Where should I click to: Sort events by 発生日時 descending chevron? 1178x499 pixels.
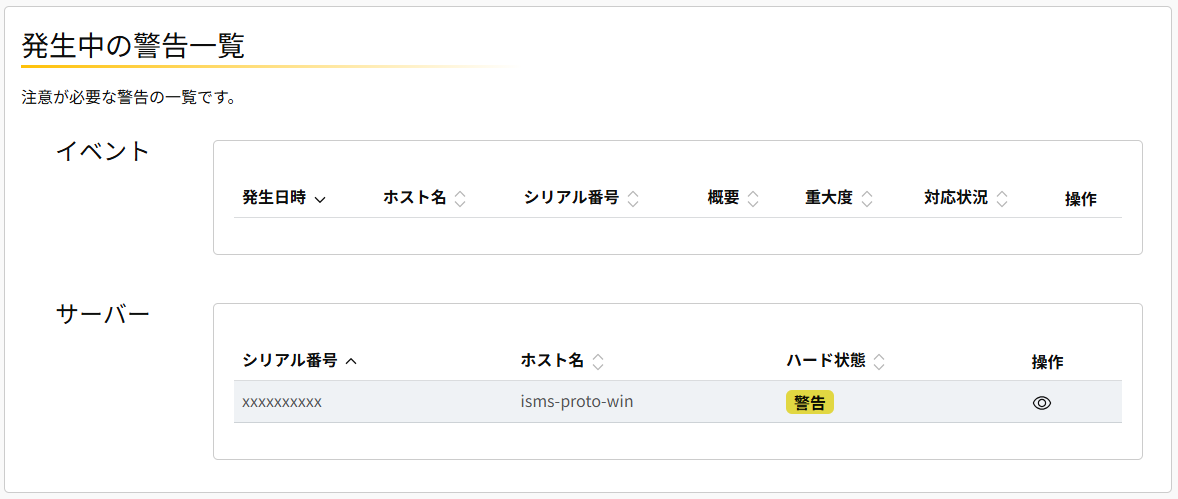coord(320,199)
